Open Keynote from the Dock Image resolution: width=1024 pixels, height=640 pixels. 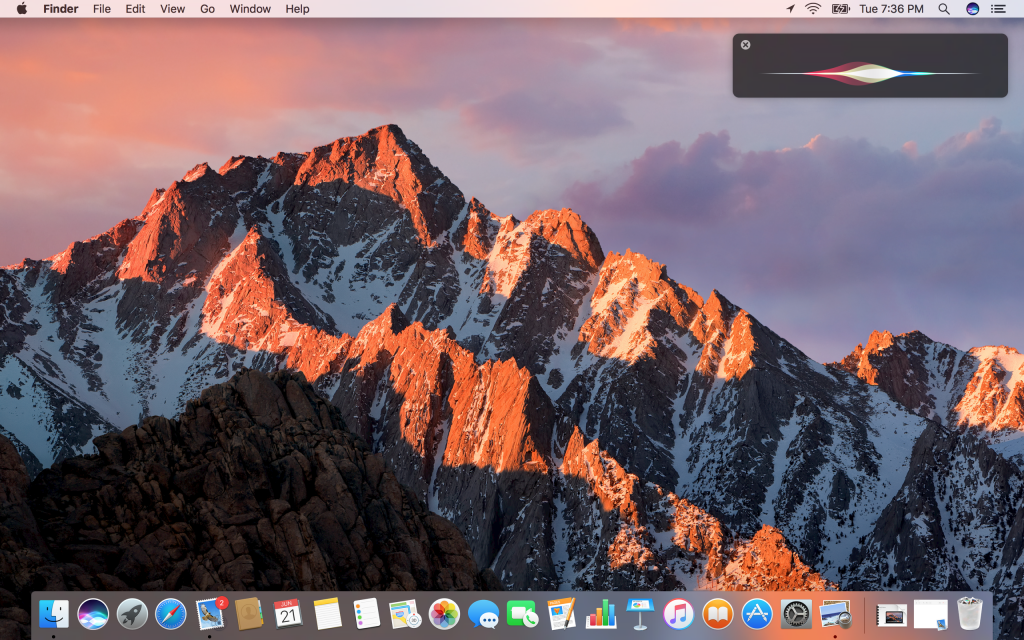point(639,613)
